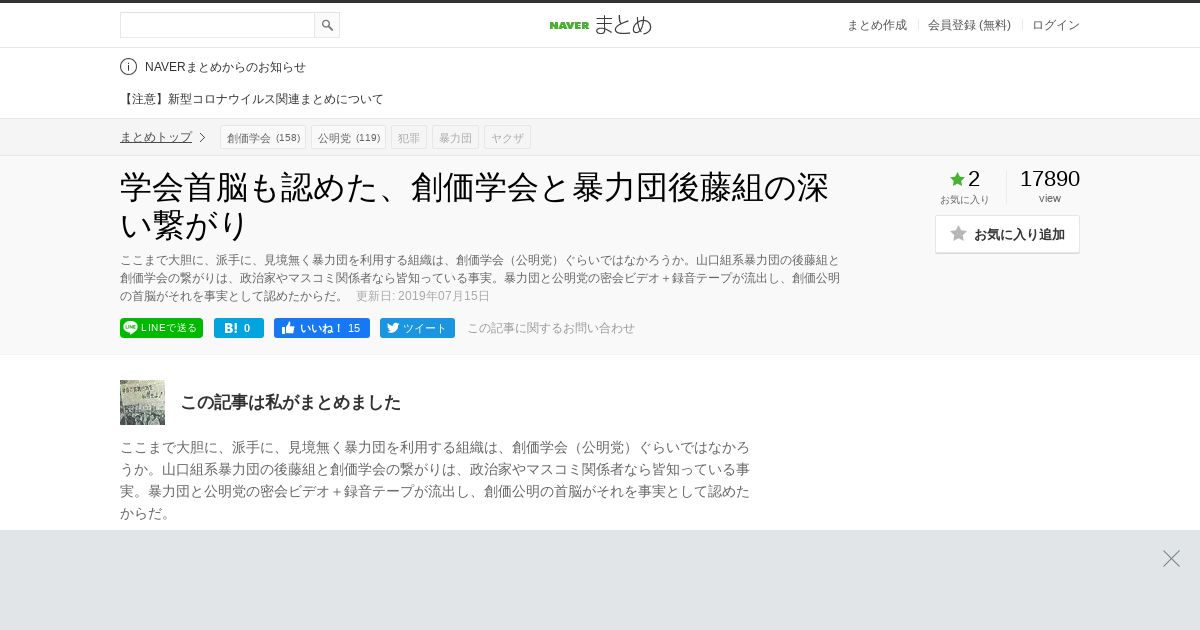
Task: Click the green star favorites count
Action: click(965, 180)
